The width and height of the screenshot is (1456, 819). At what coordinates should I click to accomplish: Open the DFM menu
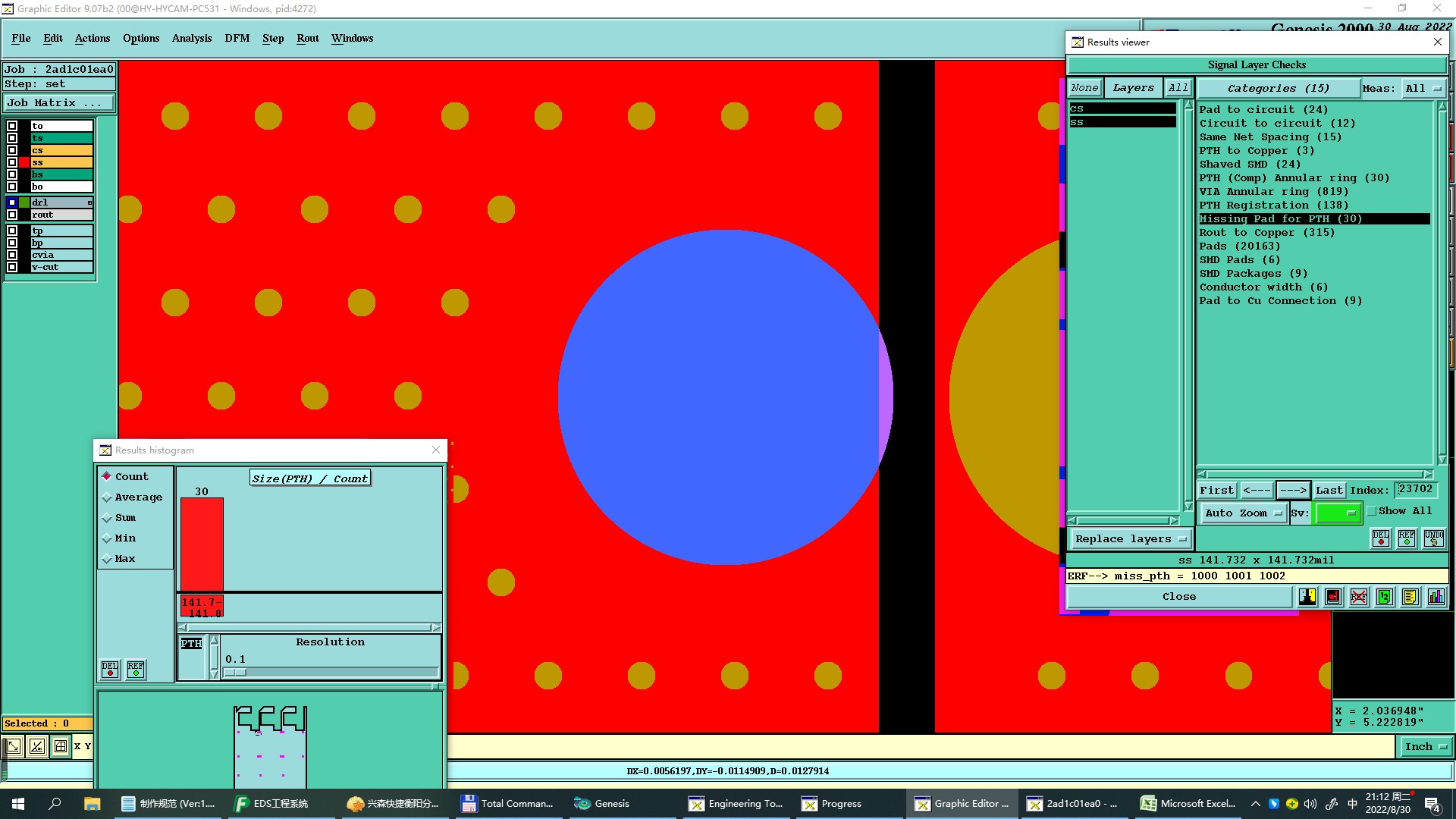237,38
